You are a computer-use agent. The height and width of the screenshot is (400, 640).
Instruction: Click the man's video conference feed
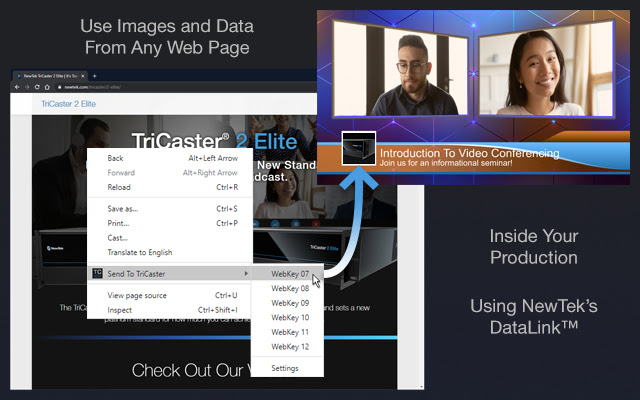[x=401, y=69]
